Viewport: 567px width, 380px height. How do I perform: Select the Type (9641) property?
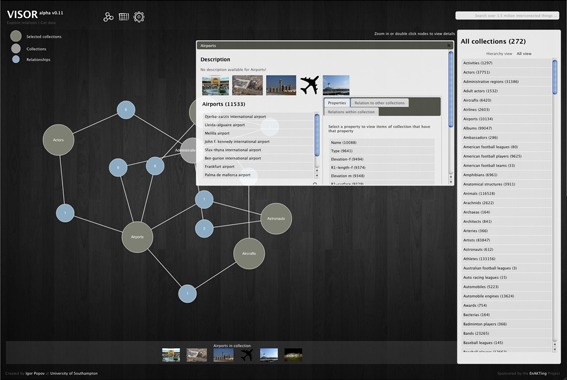[x=381, y=151]
